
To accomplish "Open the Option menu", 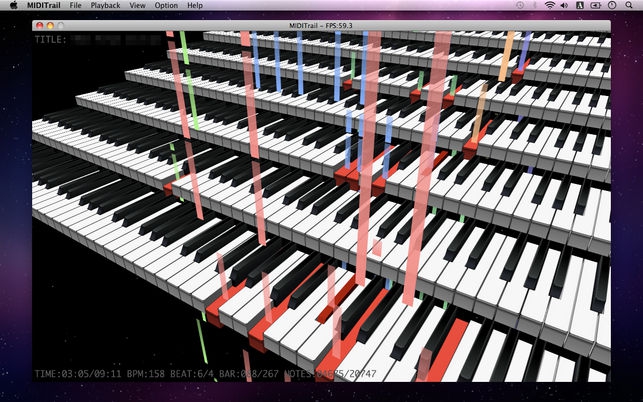I will tap(166, 5).
